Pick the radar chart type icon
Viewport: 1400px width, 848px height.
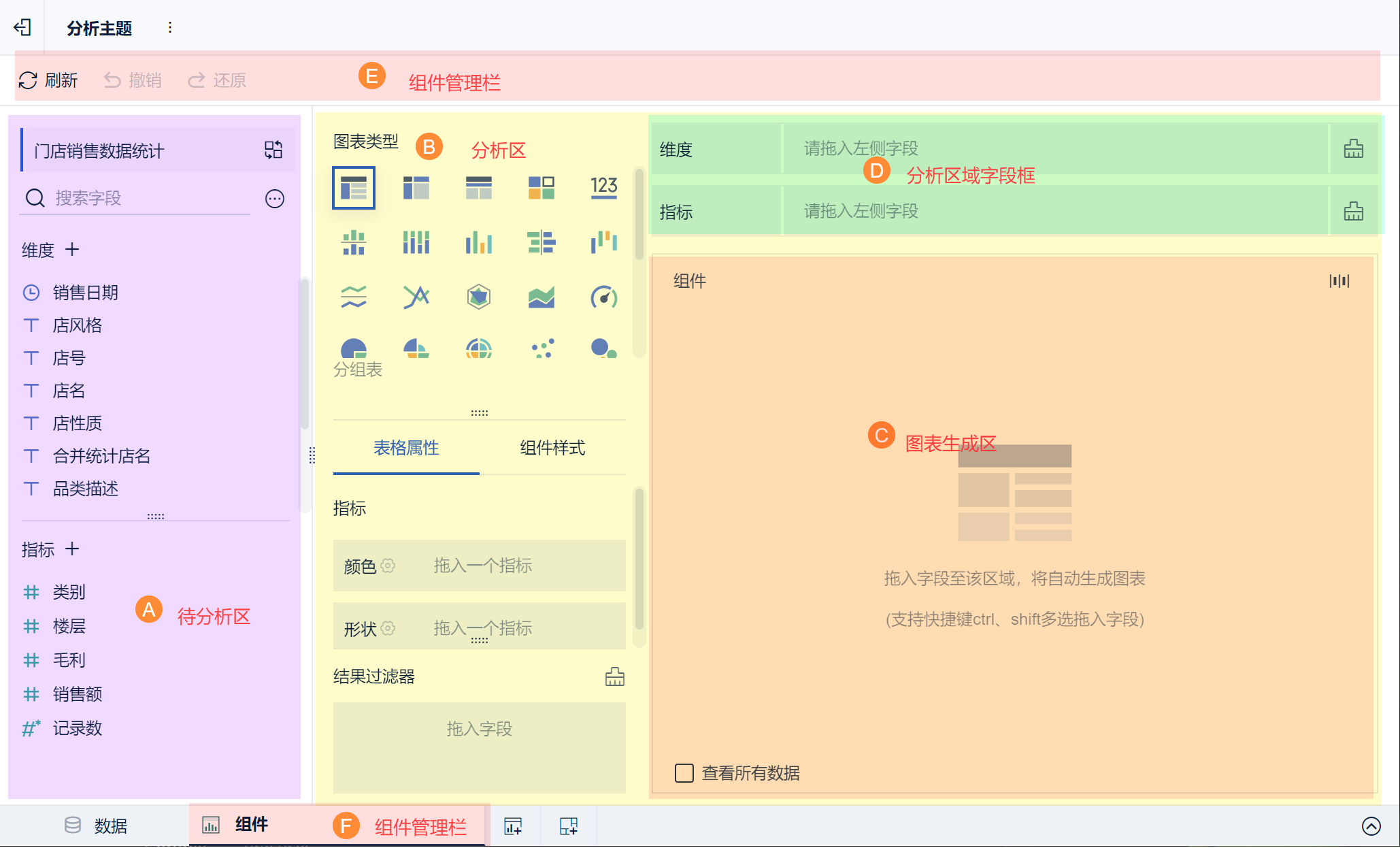point(478,297)
